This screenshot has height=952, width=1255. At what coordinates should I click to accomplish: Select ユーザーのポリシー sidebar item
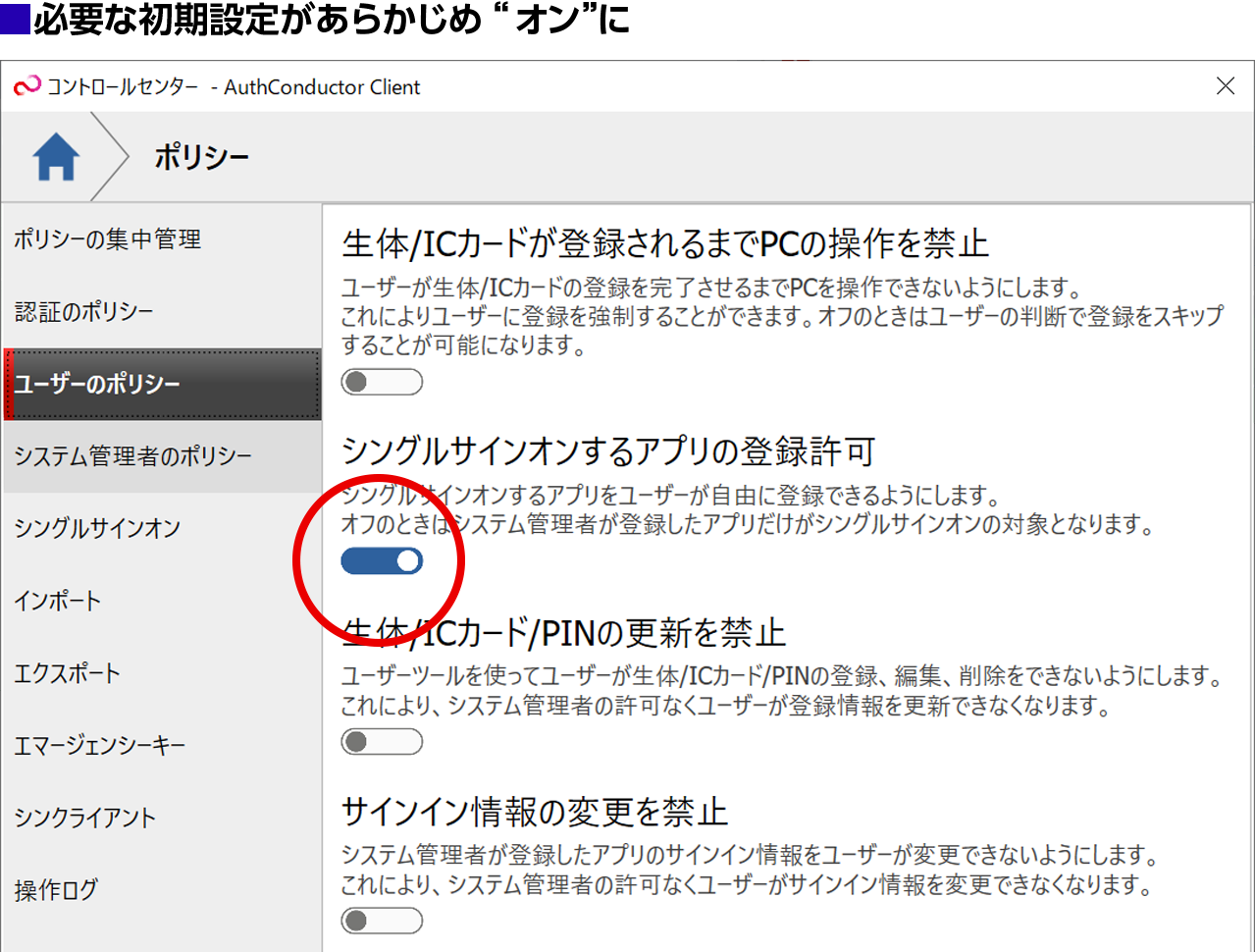tap(98, 384)
